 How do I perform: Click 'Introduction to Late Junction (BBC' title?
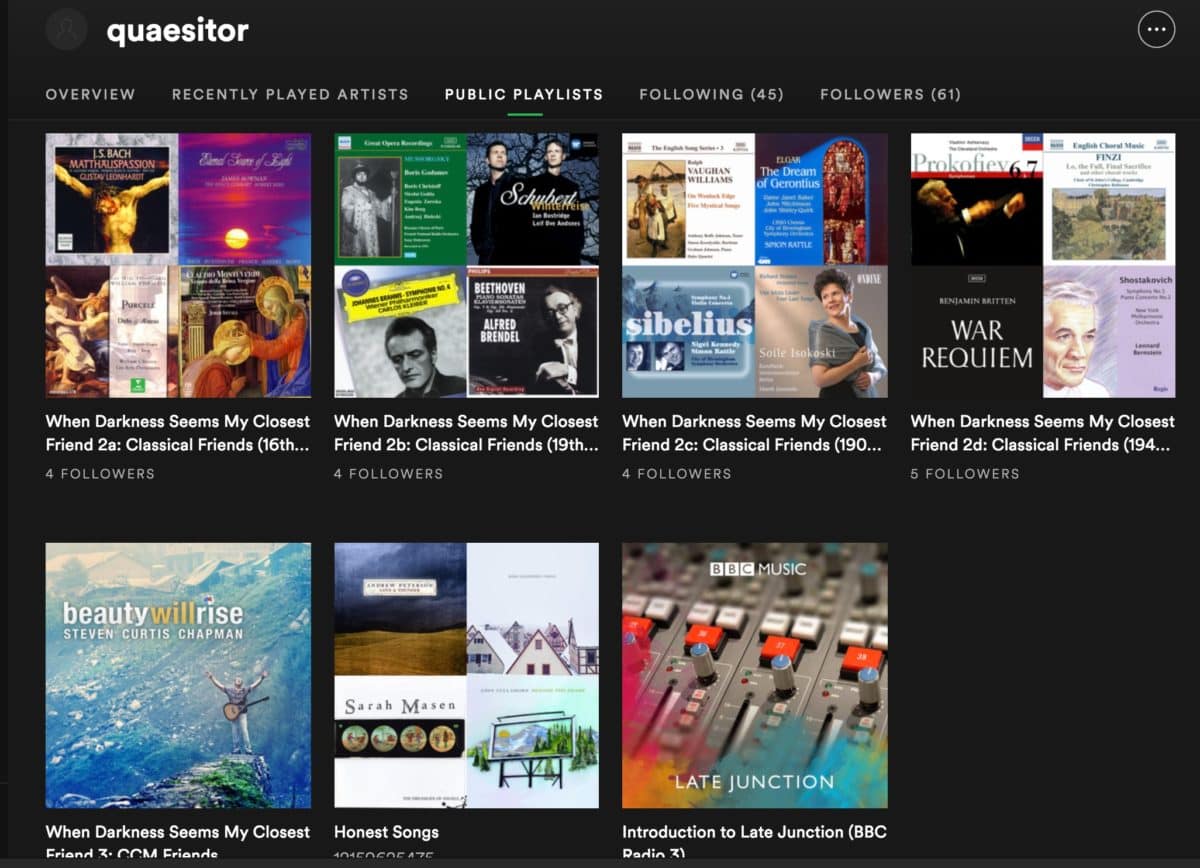754,832
